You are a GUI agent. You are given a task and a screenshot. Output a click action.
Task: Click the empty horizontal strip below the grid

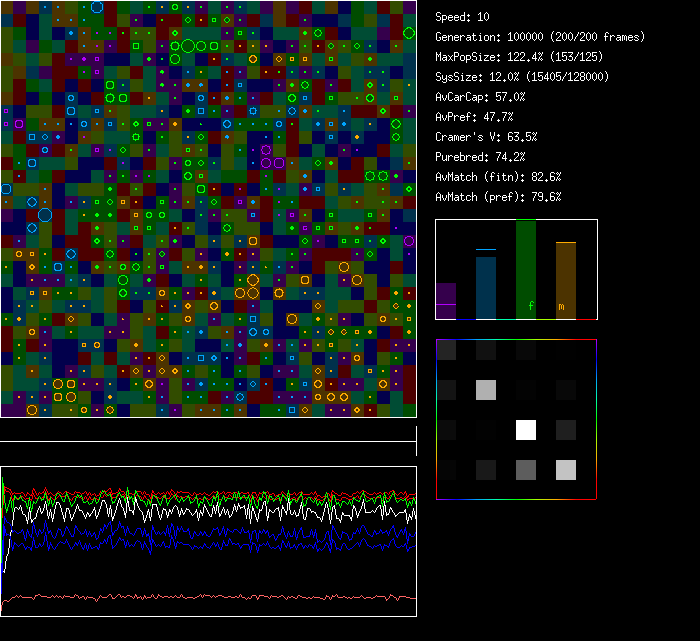coord(208,430)
